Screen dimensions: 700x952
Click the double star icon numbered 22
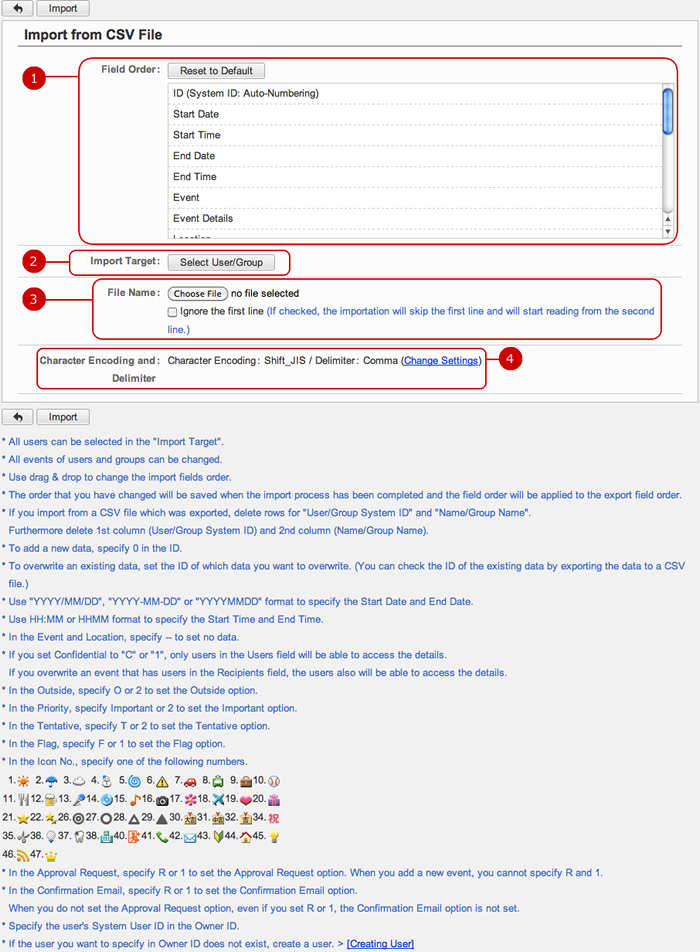[x=51, y=819]
